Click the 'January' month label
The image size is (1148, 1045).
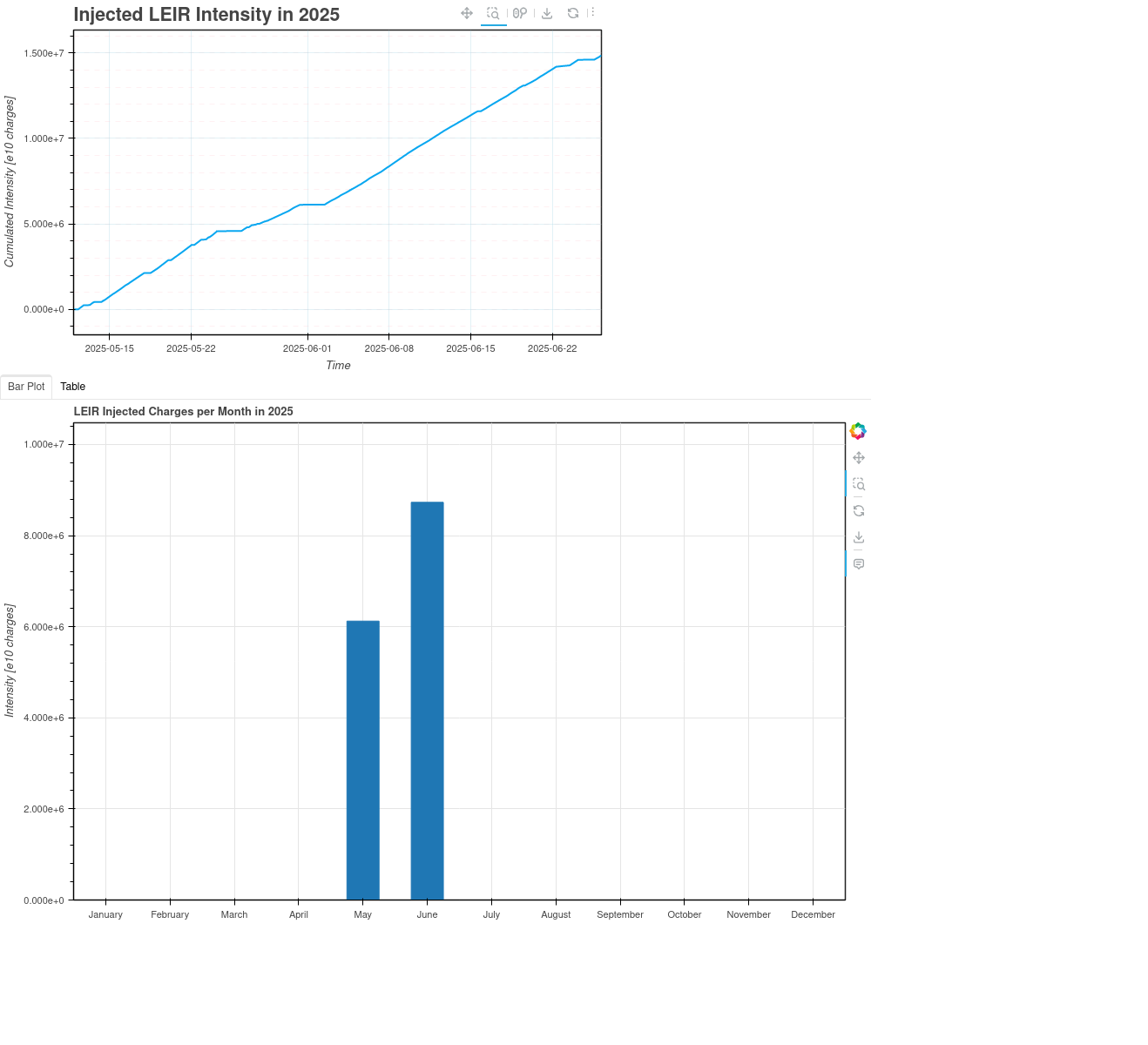coord(105,914)
